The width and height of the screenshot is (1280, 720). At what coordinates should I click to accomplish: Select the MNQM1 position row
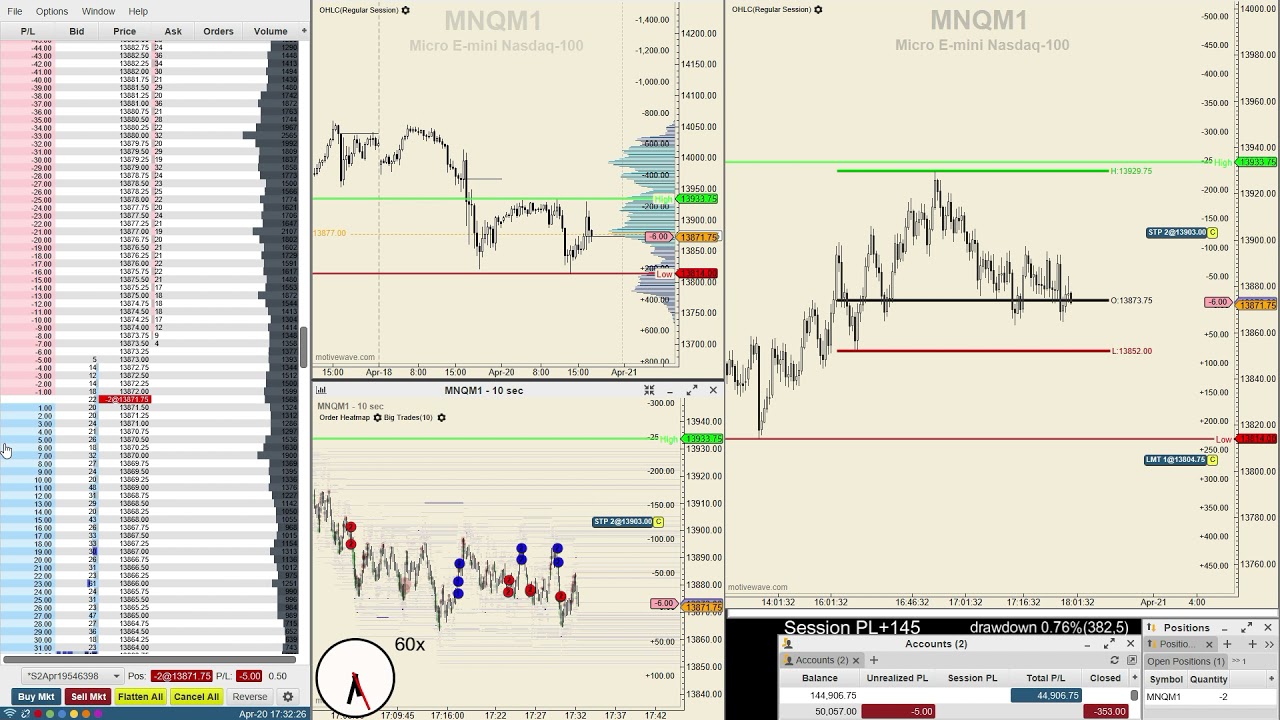pyautogui.click(x=1211, y=697)
